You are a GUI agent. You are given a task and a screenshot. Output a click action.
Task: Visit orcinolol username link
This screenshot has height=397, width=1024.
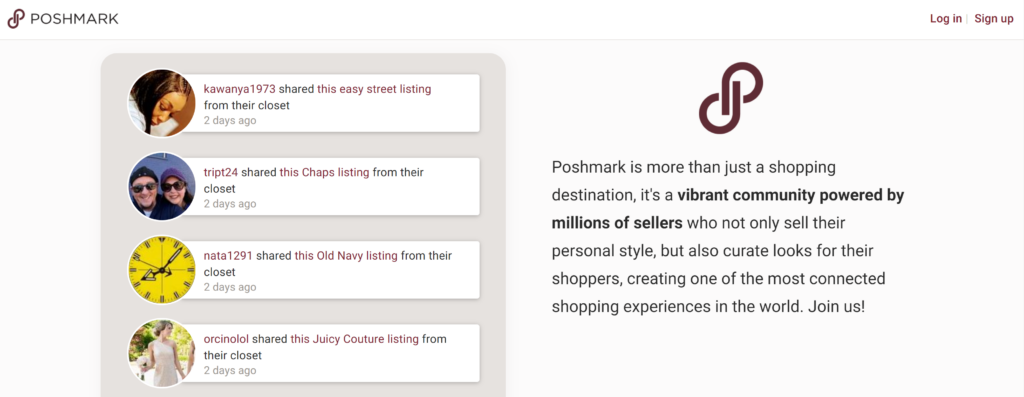226,339
